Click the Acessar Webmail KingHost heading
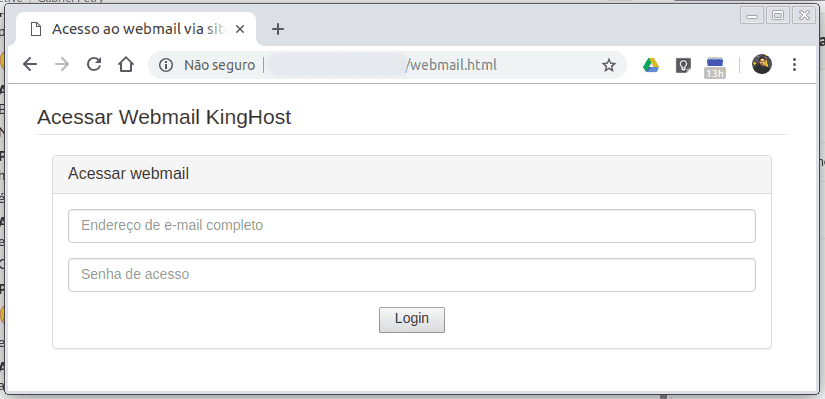This screenshot has height=399, width=825. tap(164, 117)
